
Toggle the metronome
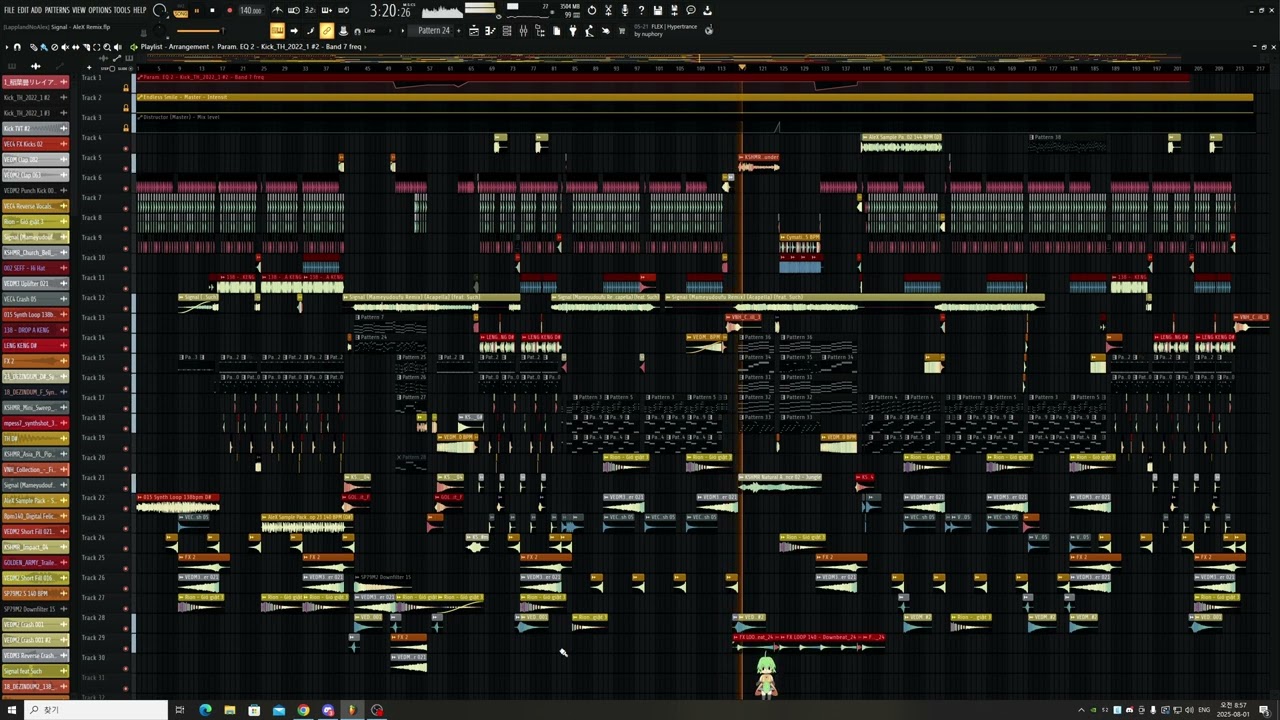[277, 10]
